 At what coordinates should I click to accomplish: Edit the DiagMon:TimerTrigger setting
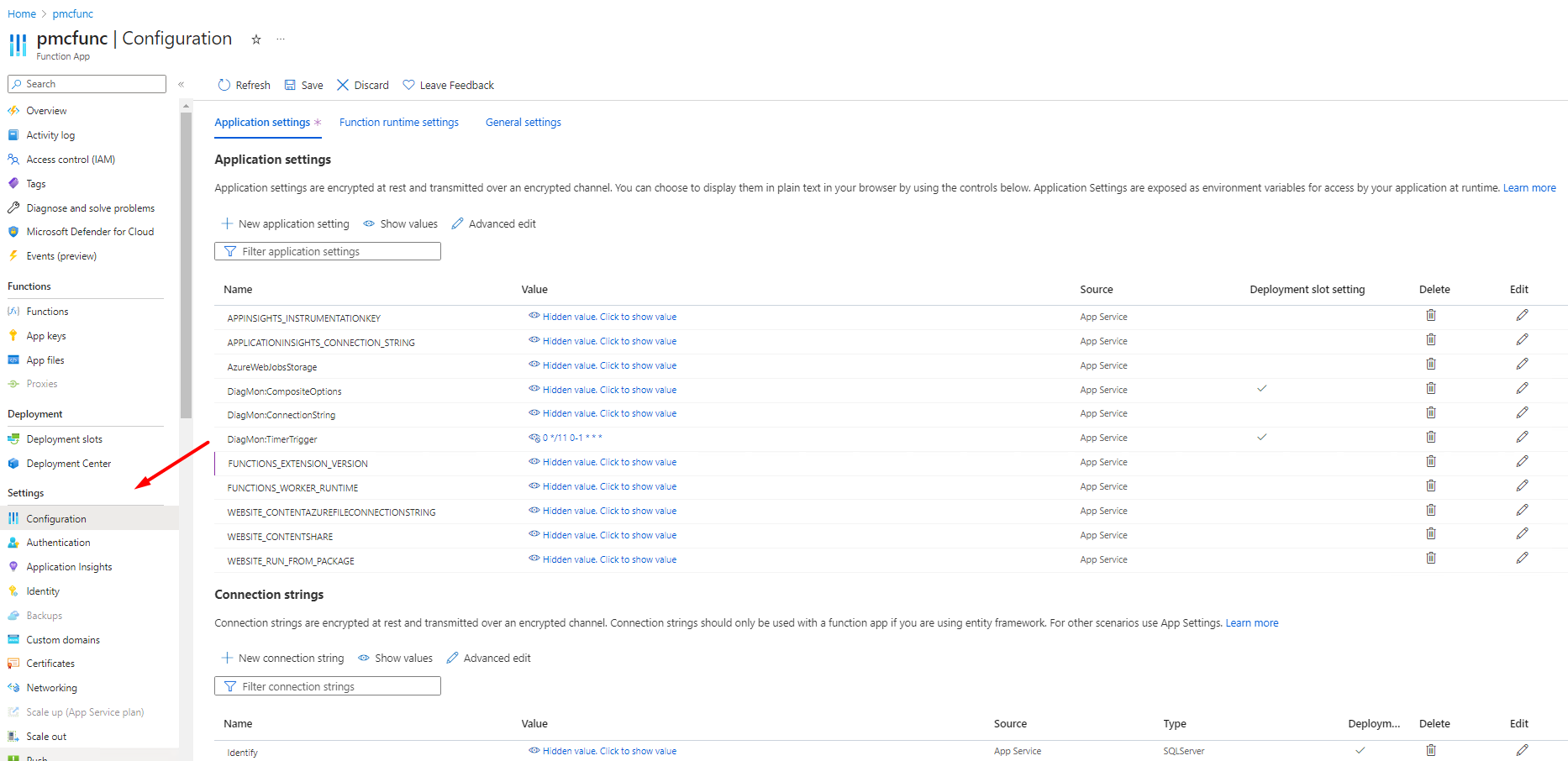[1522, 438]
